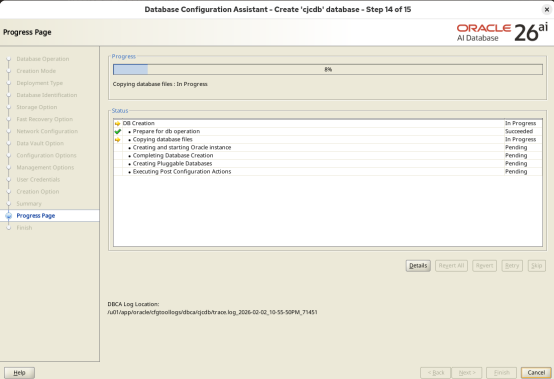Click the Revert All button
Image resolution: width=554 pixels, height=379 pixels.
click(x=451, y=266)
